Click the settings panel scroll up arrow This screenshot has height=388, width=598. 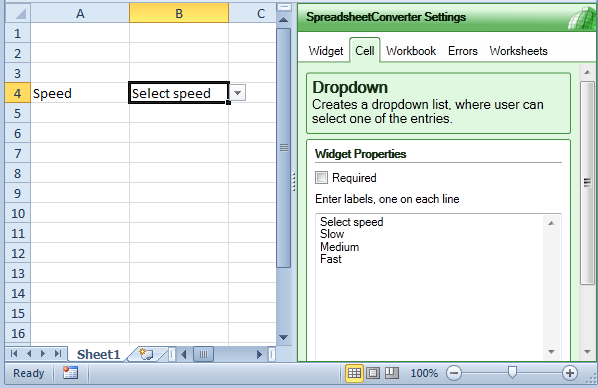pos(587,72)
